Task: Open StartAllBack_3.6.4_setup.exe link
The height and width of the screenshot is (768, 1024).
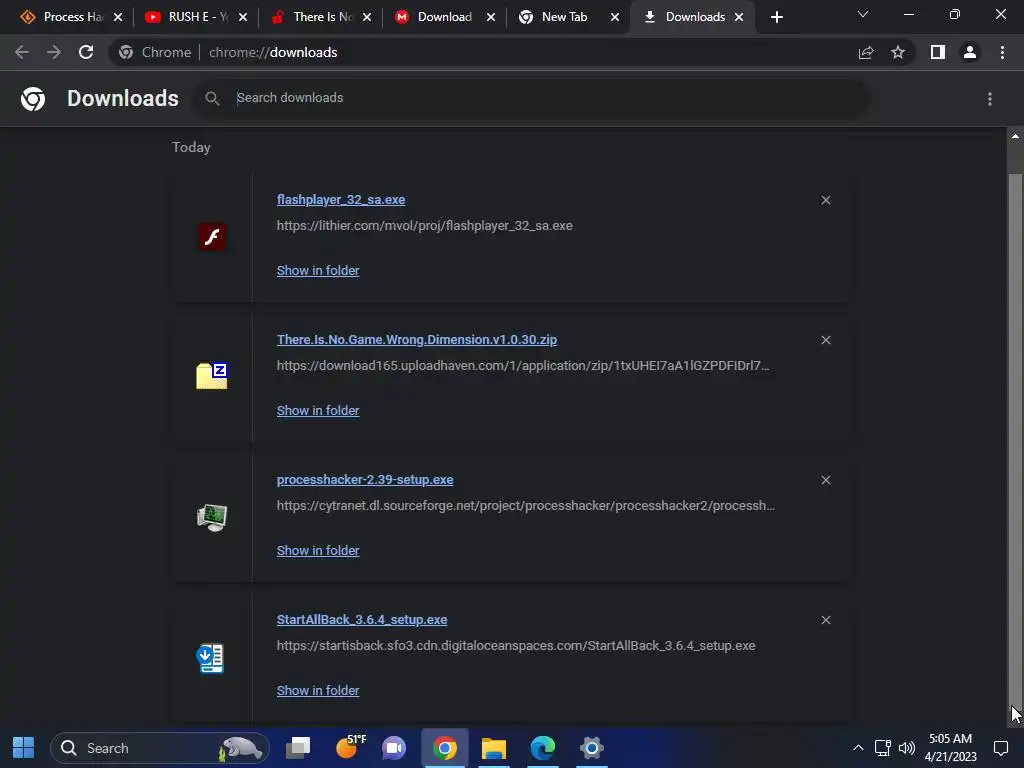Action: coord(362,620)
